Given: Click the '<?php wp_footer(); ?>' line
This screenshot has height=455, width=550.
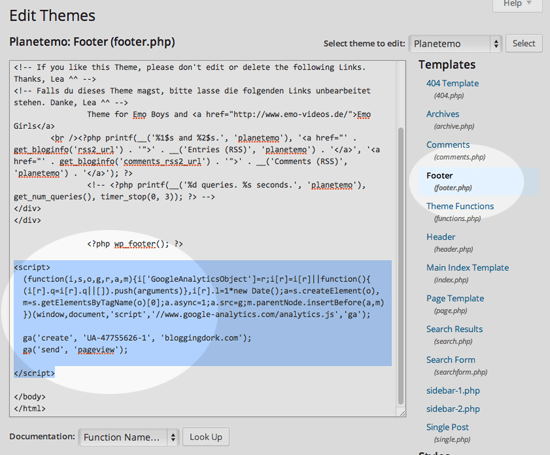Looking at the screenshot, I should click(x=135, y=244).
